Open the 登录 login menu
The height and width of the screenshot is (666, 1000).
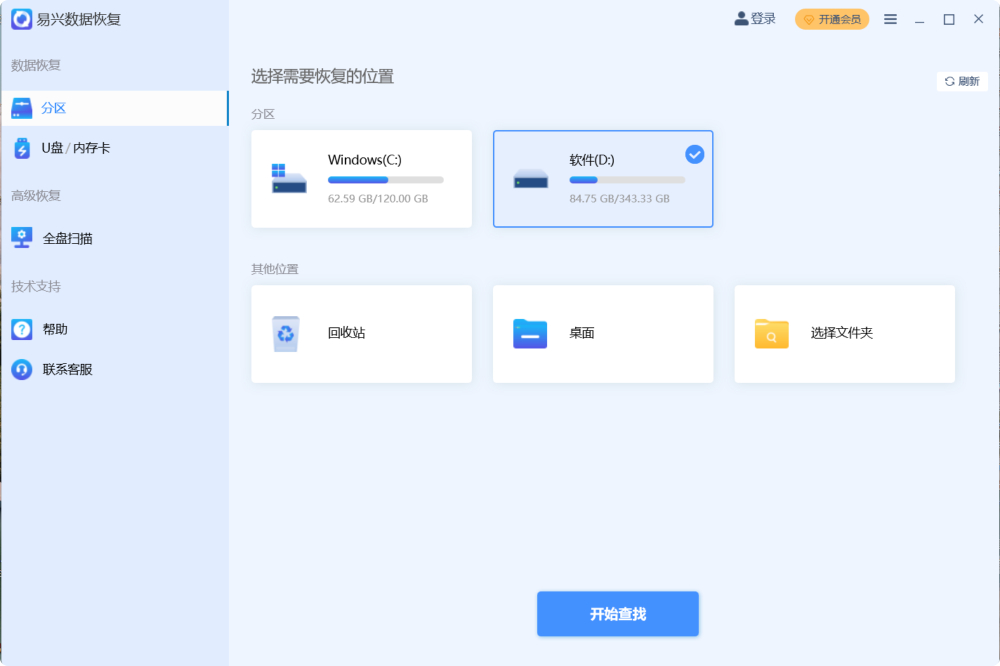[754, 18]
